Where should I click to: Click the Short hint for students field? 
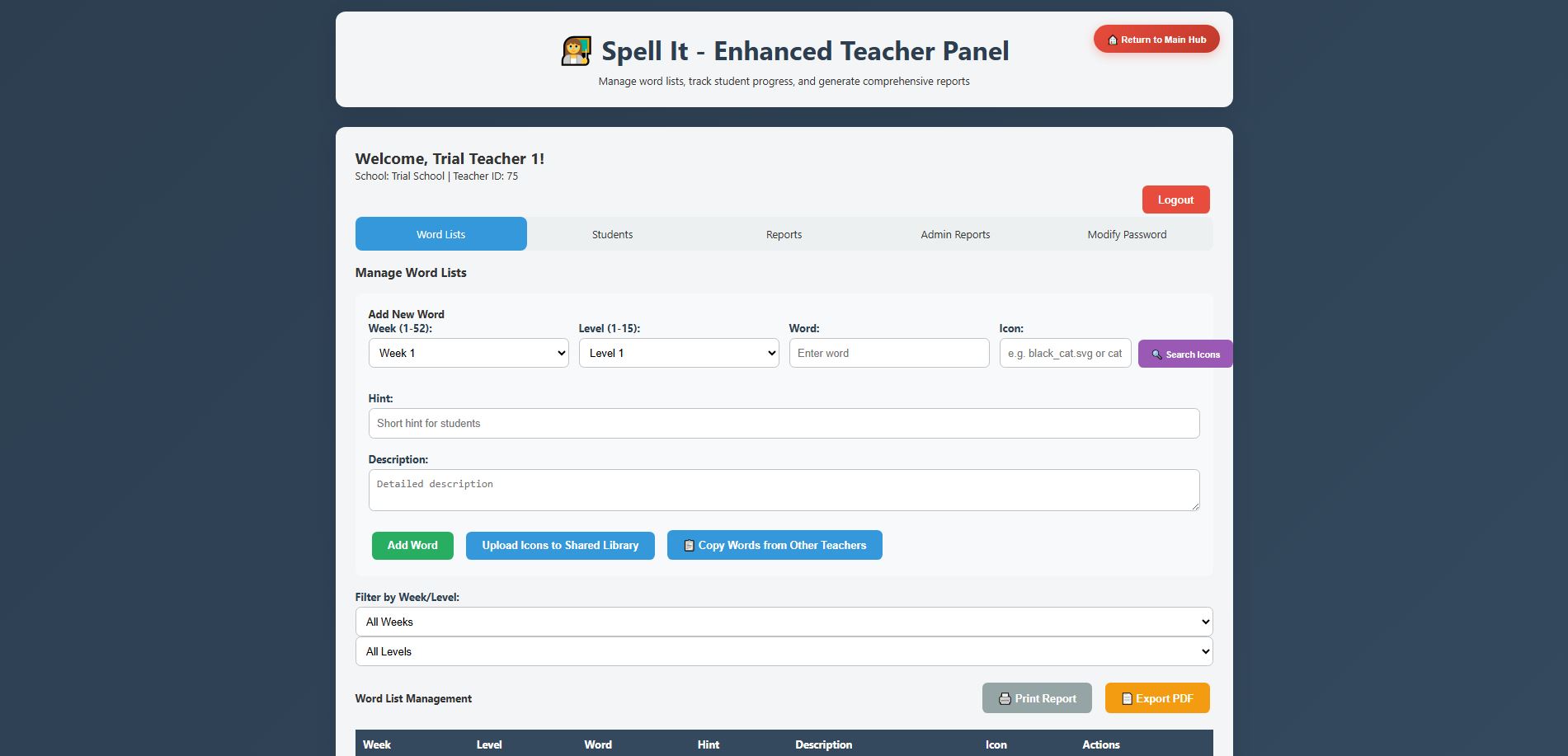pyautogui.click(x=783, y=423)
